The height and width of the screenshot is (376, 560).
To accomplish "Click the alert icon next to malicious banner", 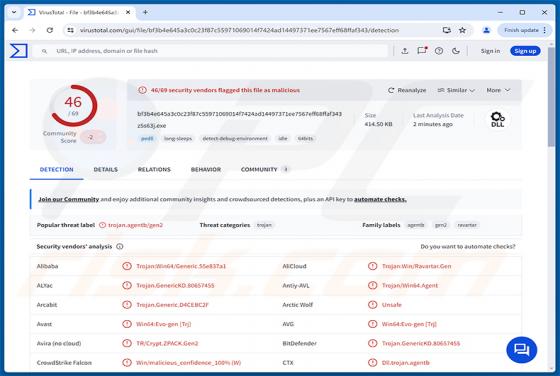I will tap(142, 90).
